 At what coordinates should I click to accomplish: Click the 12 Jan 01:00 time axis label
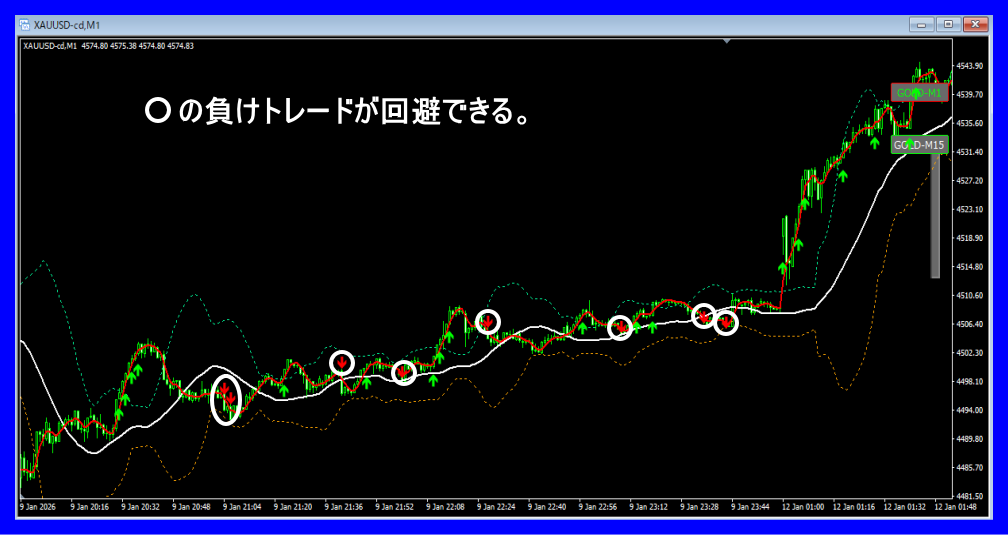[803, 507]
